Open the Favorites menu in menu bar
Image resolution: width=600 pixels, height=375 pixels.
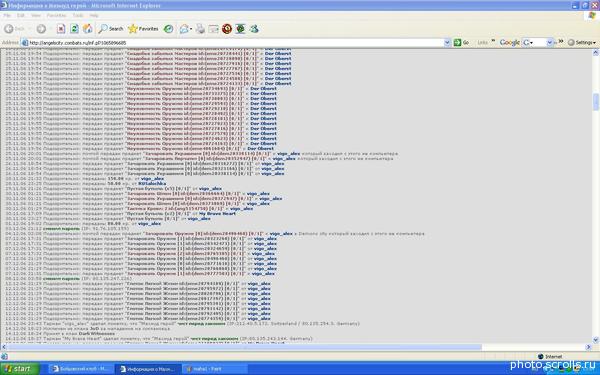tap(56, 15)
